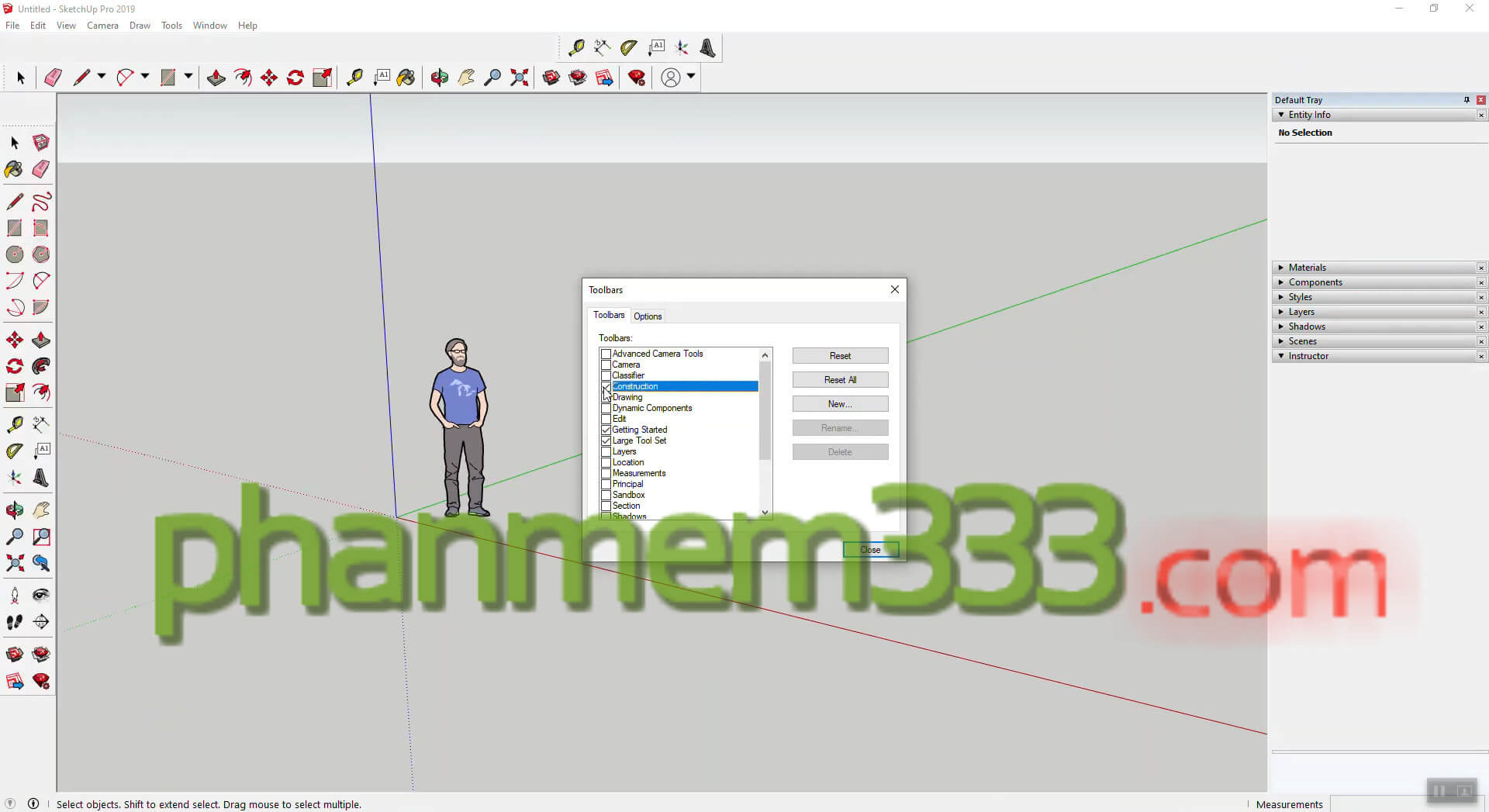Pin the Default Tray panel
Screen dimensions: 1489x812
tap(1467, 100)
